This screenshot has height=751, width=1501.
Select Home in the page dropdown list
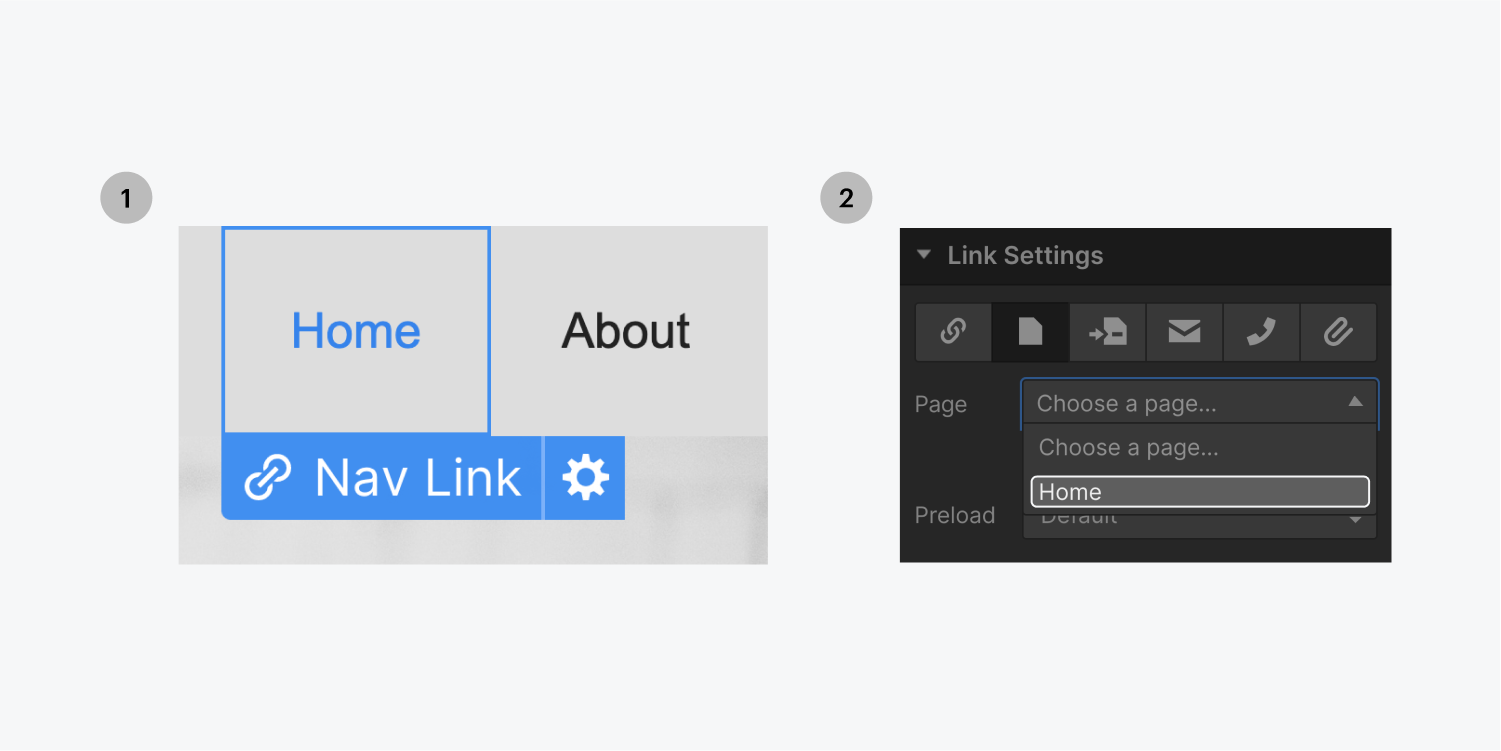[1198, 491]
